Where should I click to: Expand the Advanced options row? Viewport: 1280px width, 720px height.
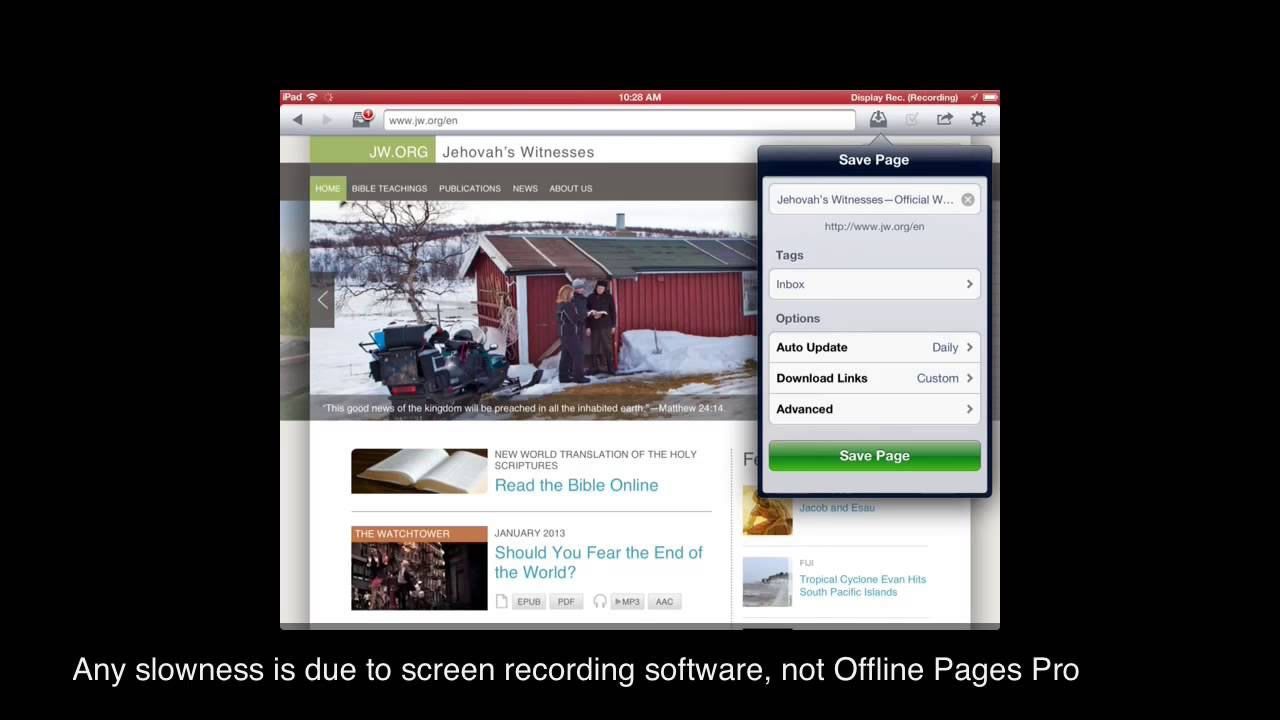pos(875,409)
